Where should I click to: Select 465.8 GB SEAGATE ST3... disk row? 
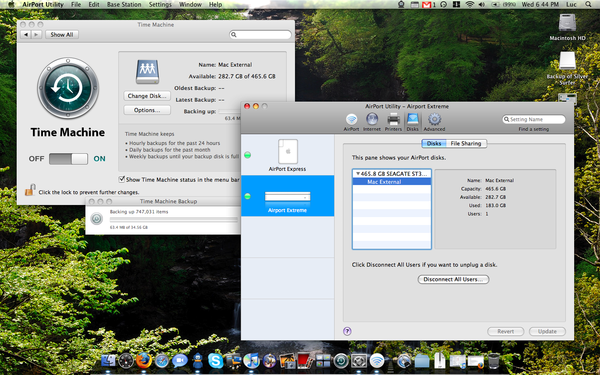tap(391, 174)
